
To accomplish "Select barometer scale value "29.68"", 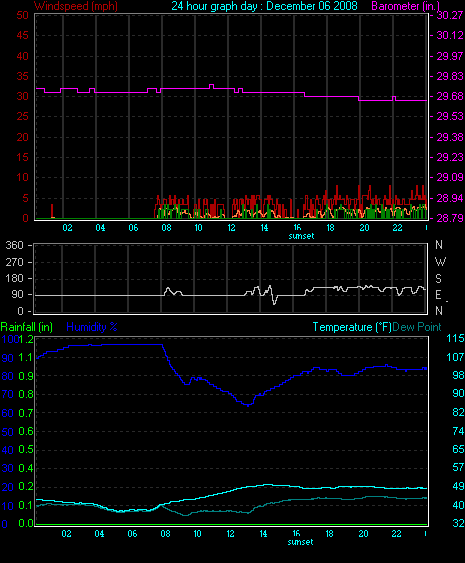I will pos(450,96).
